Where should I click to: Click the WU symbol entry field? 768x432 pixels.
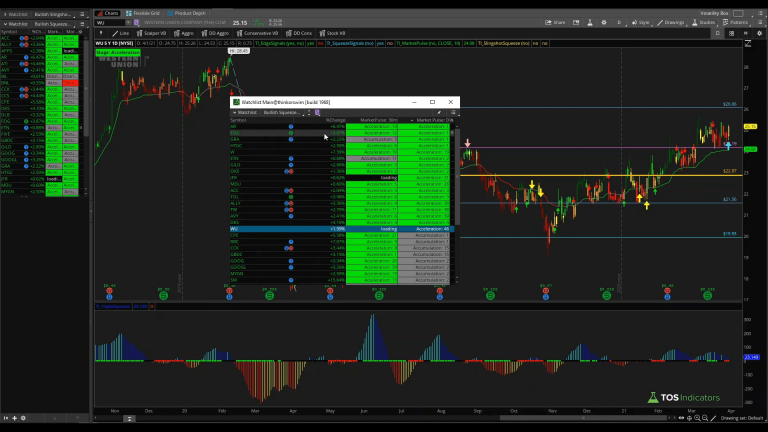click(x=110, y=23)
